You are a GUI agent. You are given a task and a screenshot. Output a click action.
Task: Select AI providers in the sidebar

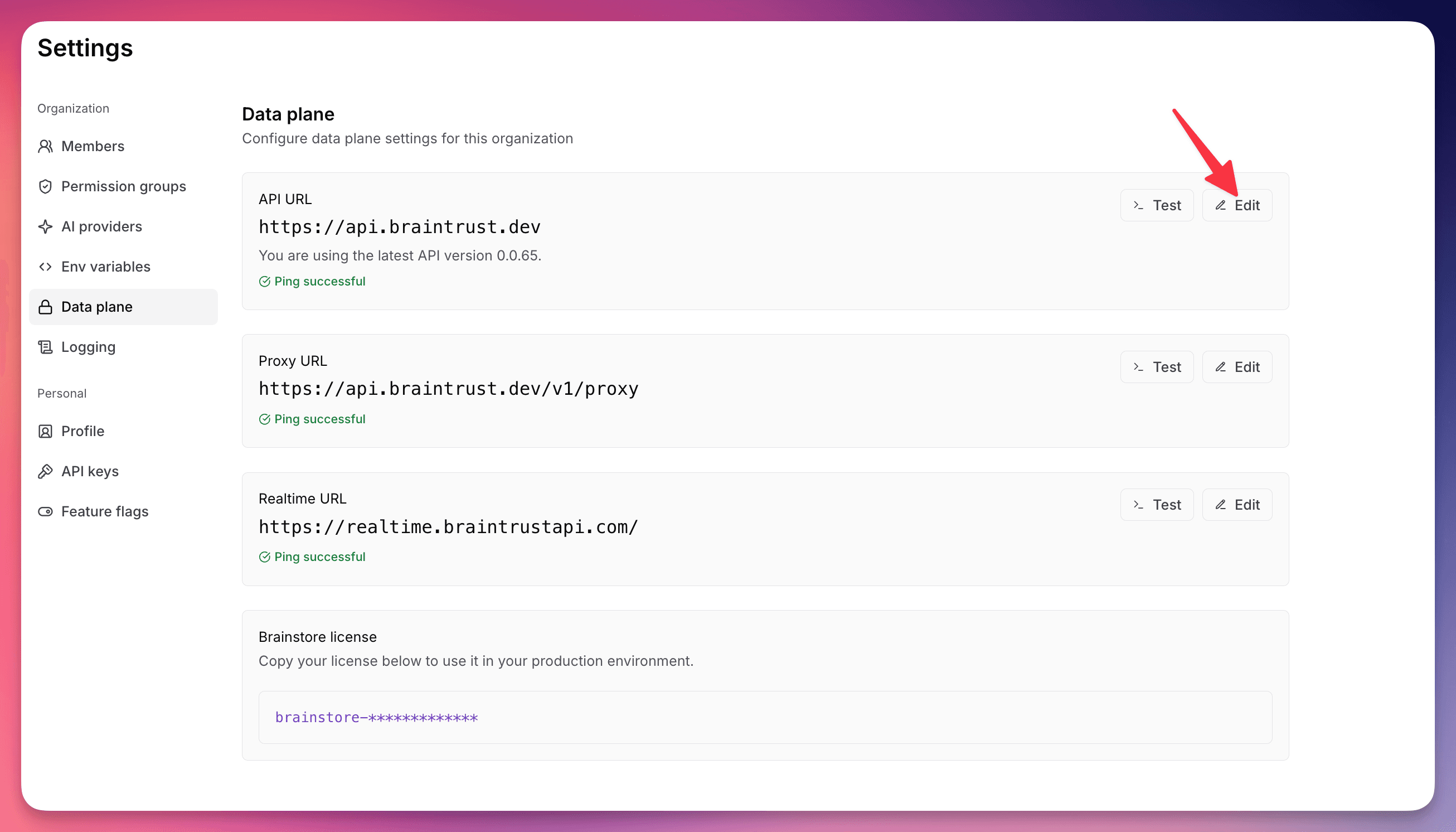[x=123, y=226]
